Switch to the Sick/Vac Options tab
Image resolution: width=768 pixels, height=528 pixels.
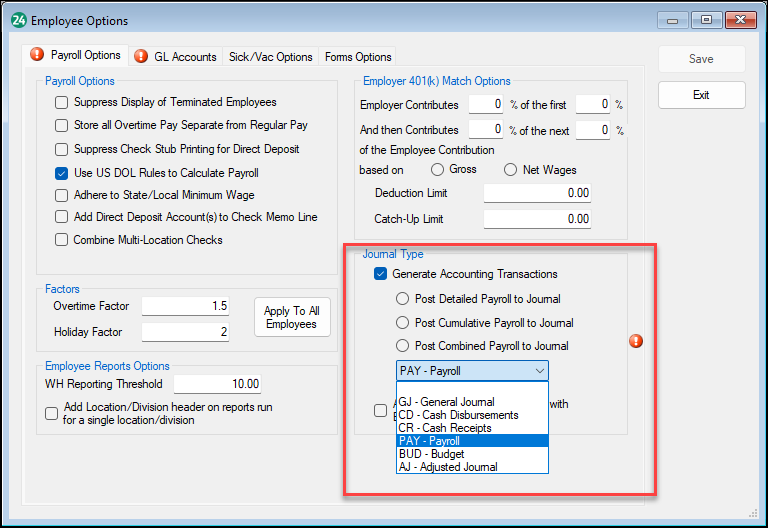tap(270, 57)
